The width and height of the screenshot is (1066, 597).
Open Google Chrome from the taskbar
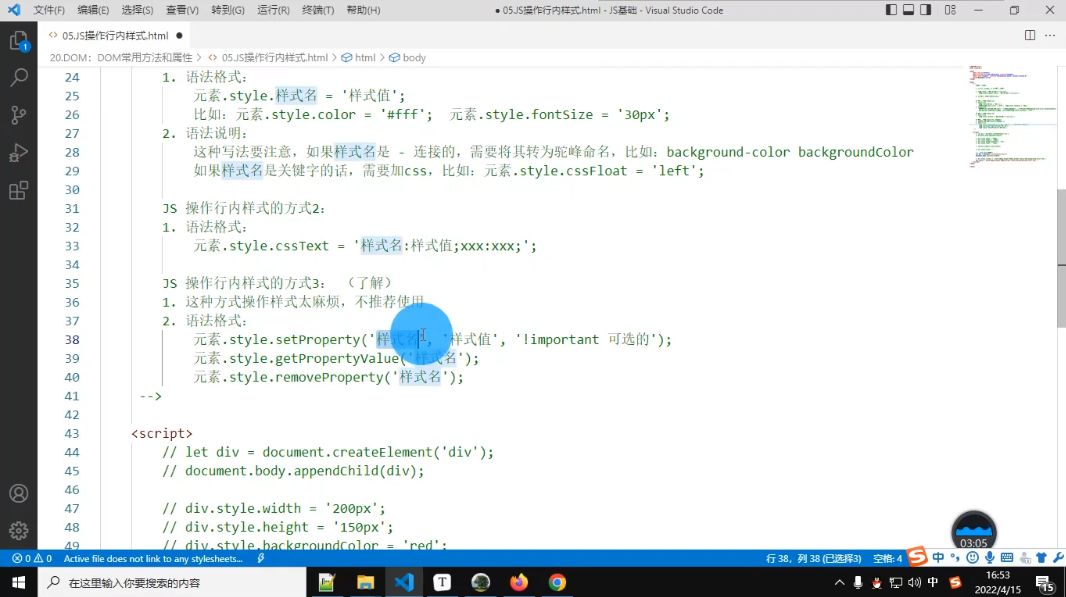click(x=557, y=583)
